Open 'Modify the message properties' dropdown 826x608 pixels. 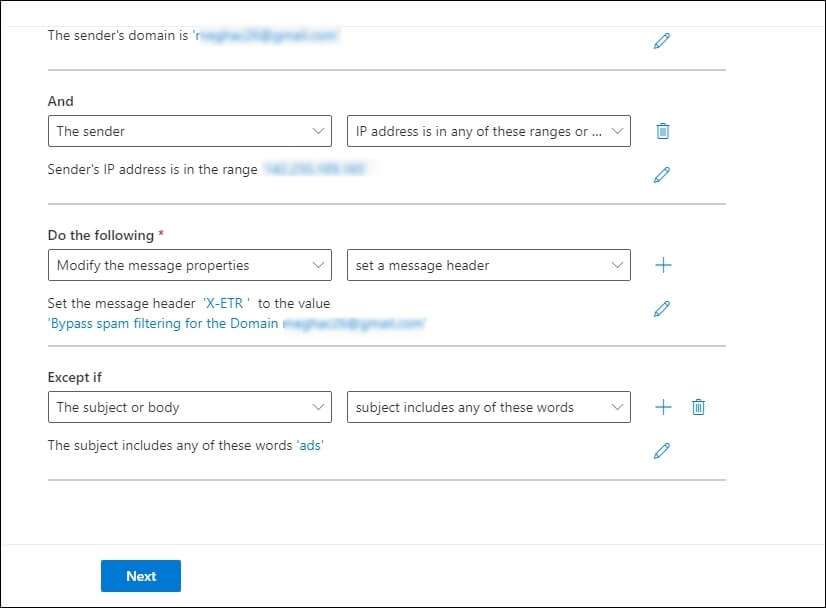pos(190,265)
